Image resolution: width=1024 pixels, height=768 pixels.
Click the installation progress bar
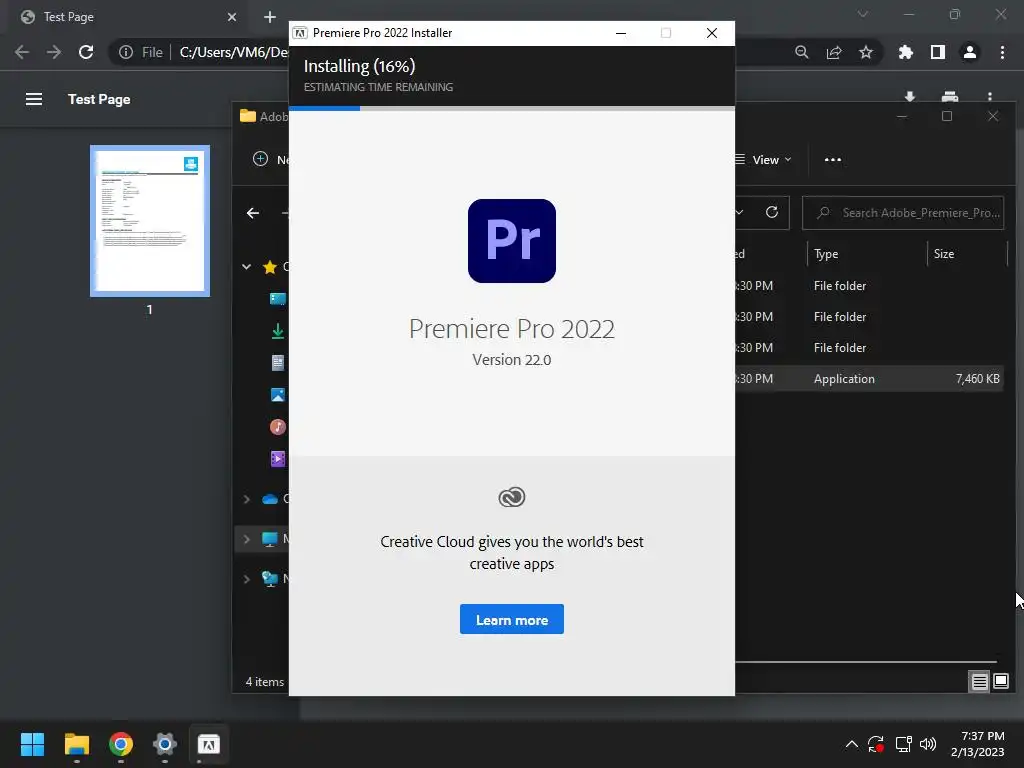point(511,108)
